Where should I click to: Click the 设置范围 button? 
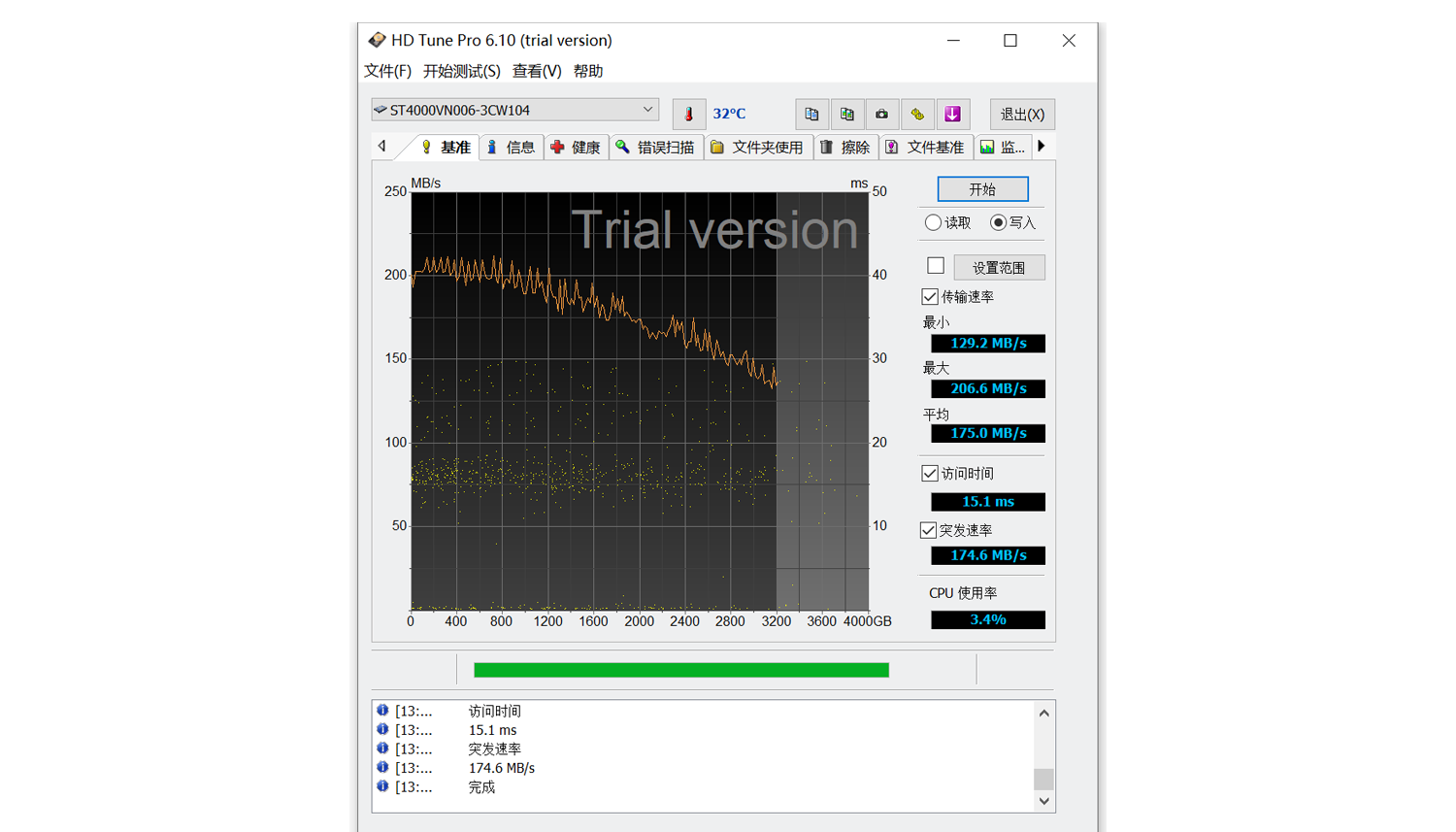point(999,267)
